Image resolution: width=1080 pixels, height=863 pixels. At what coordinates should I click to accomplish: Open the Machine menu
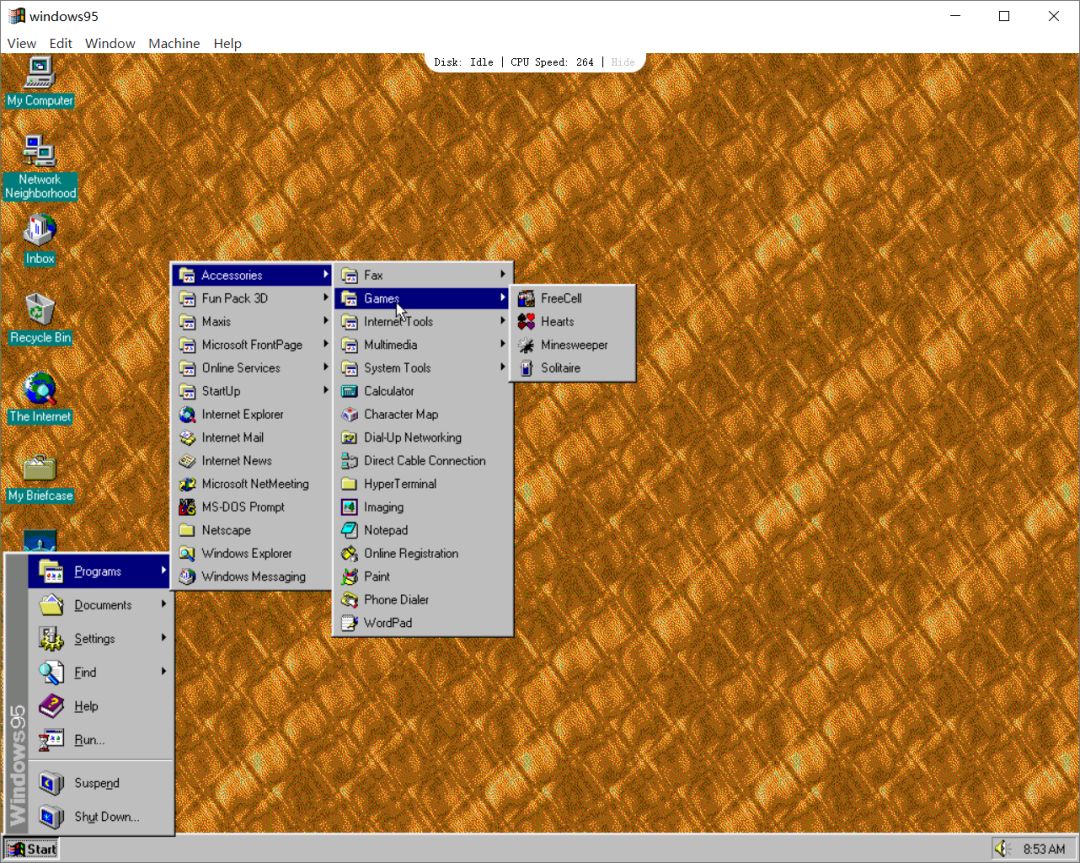[x=174, y=43]
